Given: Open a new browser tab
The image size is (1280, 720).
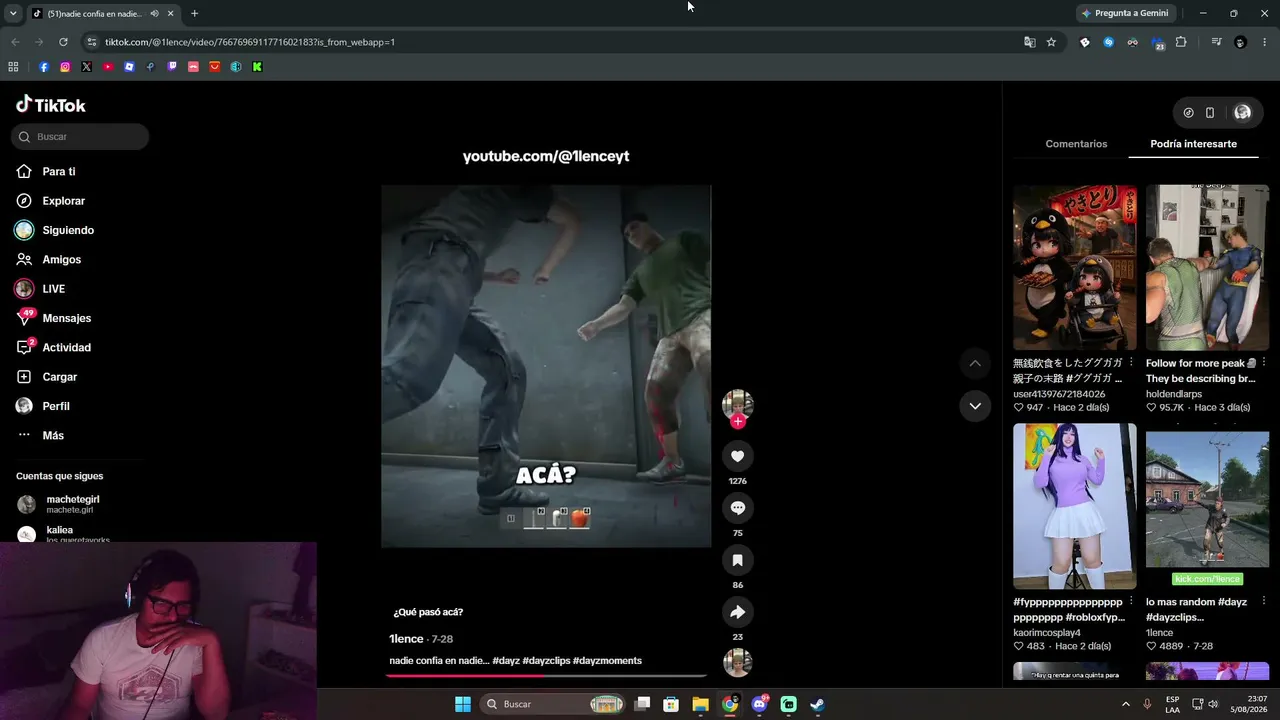Looking at the screenshot, I should [x=194, y=14].
